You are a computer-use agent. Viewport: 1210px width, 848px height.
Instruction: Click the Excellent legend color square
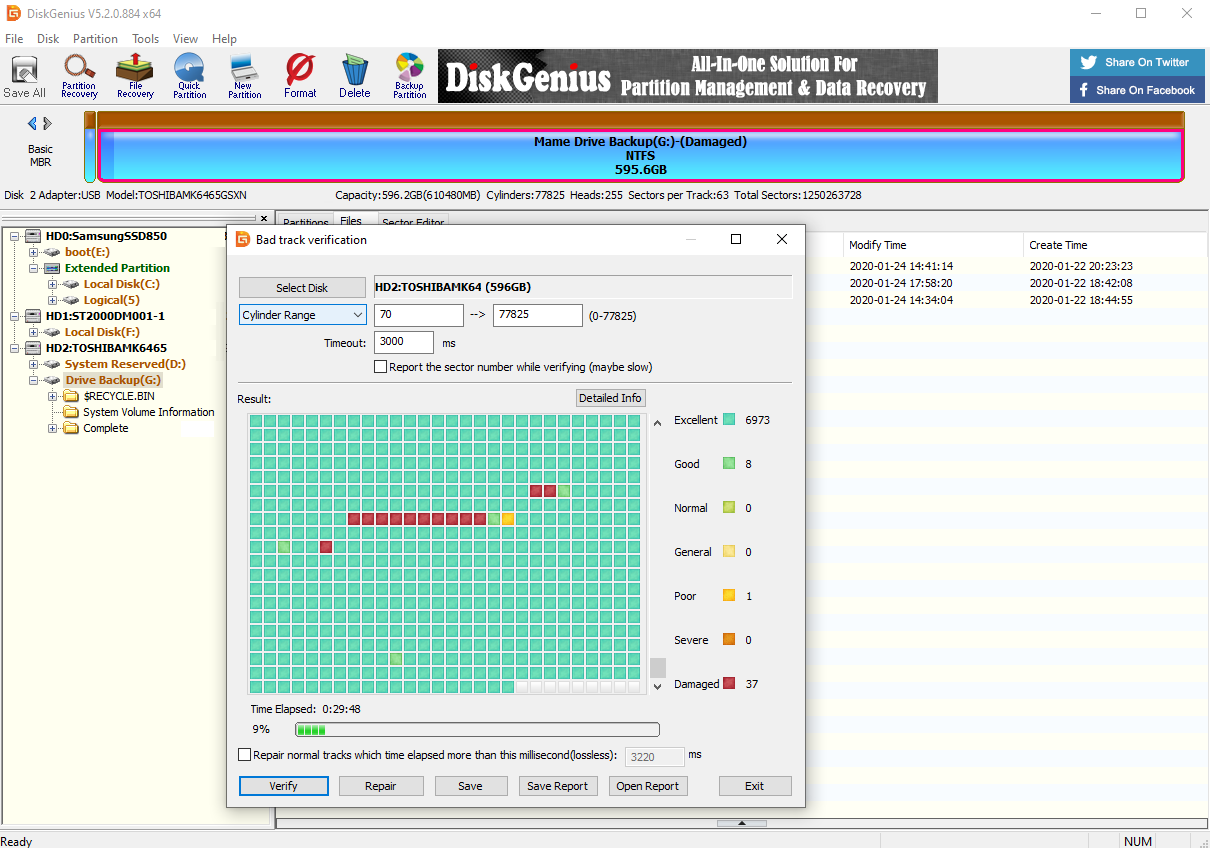coord(729,420)
